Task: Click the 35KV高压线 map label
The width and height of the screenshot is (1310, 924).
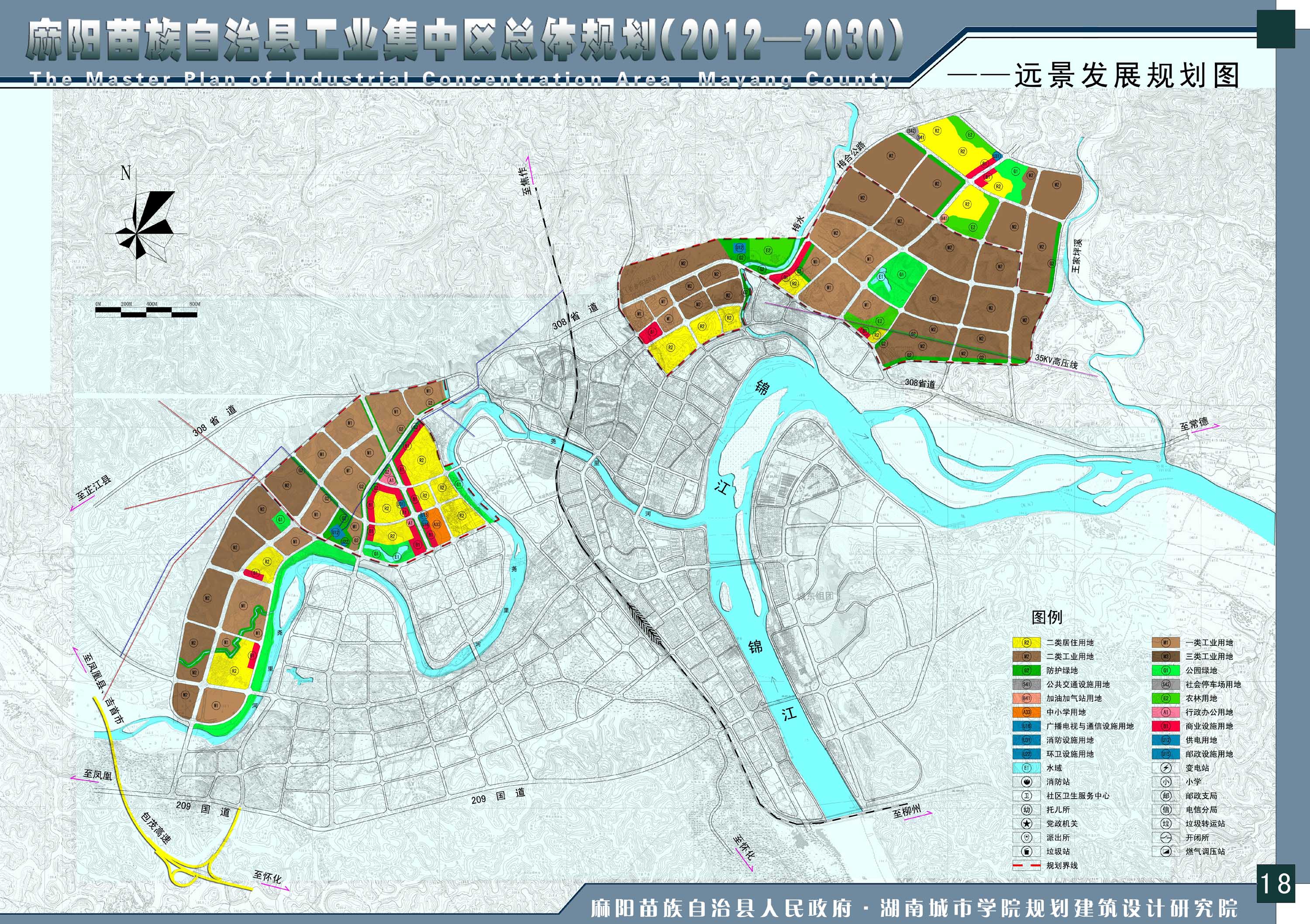Action: click(x=1056, y=362)
